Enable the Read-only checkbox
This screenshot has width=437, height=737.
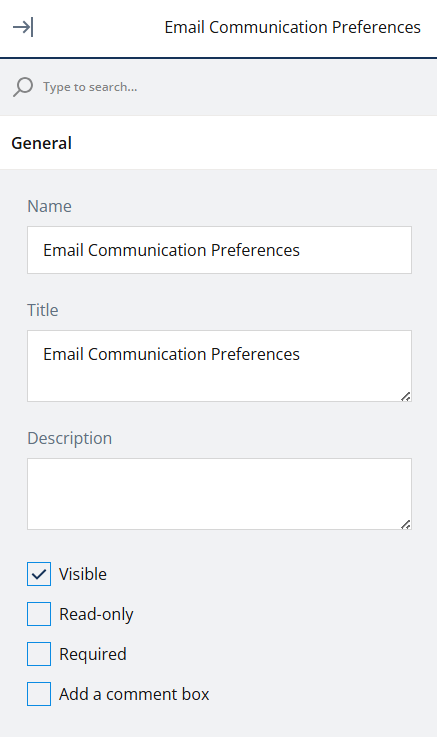39,614
